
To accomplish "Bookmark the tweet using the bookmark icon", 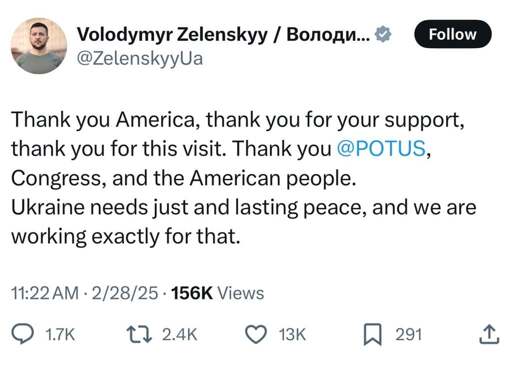I will (372, 334).
